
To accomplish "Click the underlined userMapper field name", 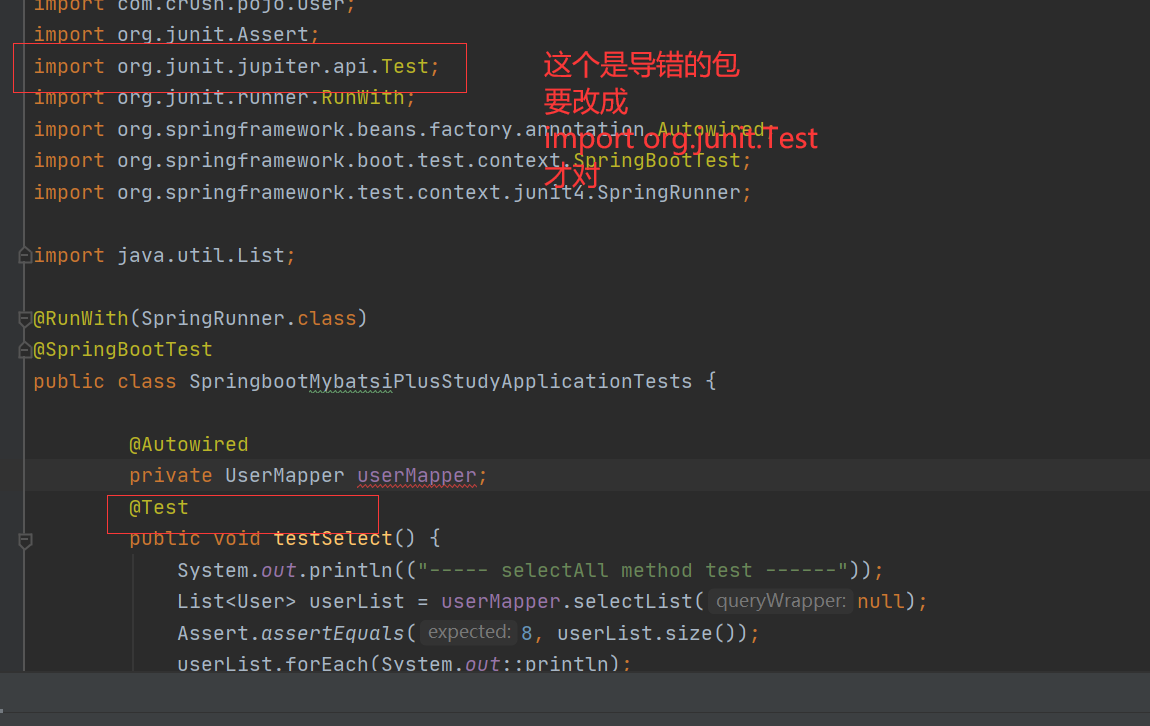I will 417,476.
